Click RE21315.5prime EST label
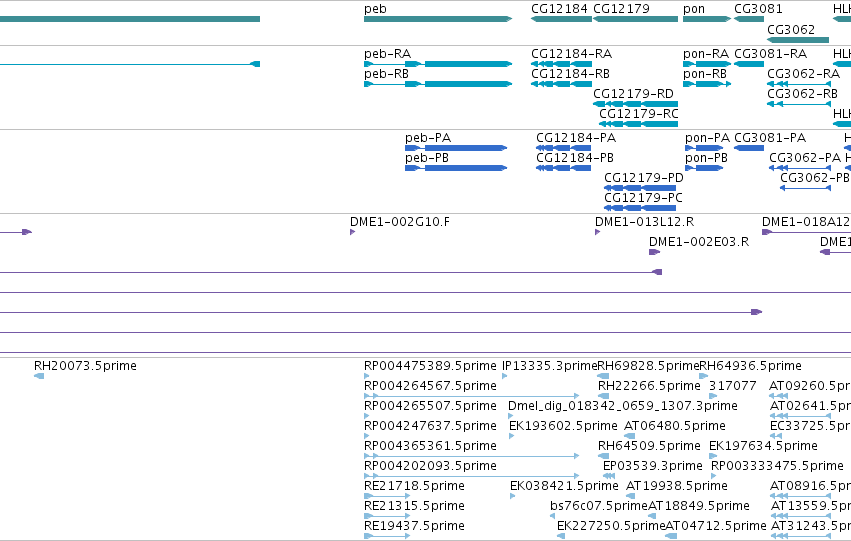 click(414, 506)
